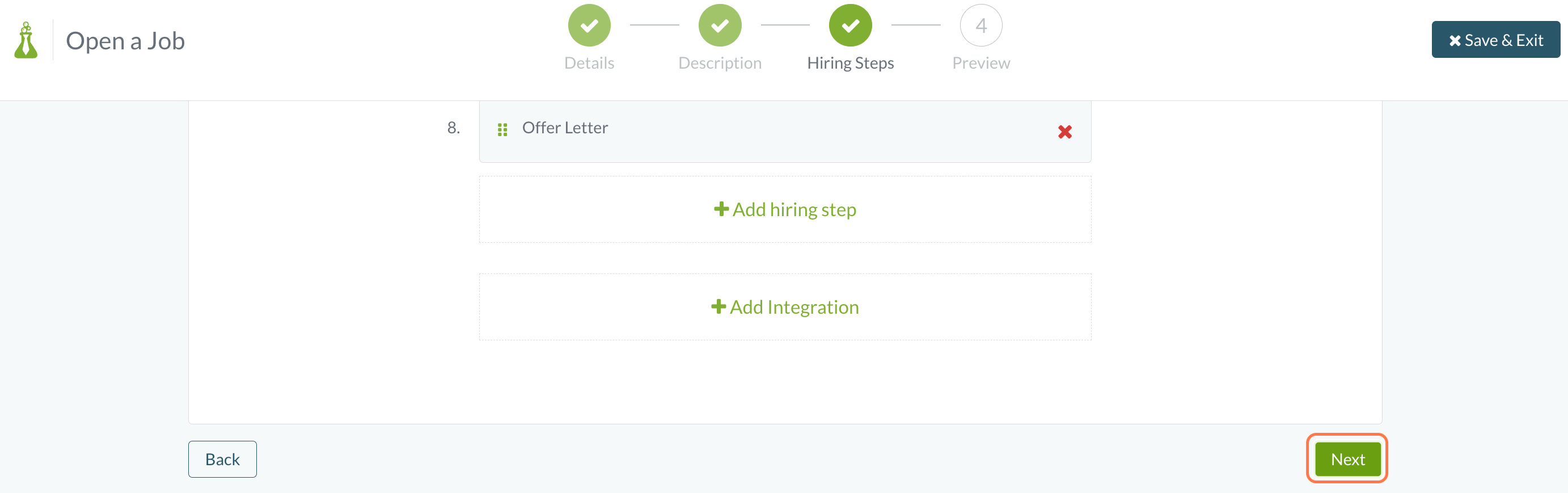
Task: Click the Hiring Steps checkmark circle
Action: coord(850,26)
